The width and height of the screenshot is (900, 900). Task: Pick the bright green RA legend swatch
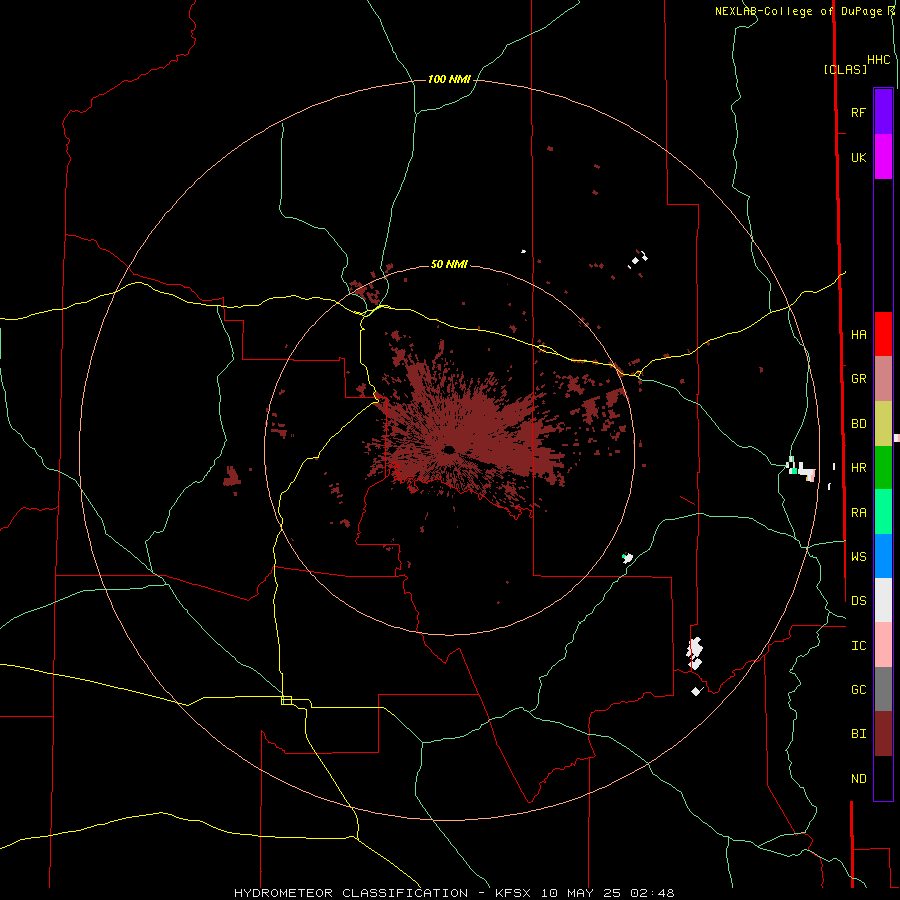click(883, 512)
